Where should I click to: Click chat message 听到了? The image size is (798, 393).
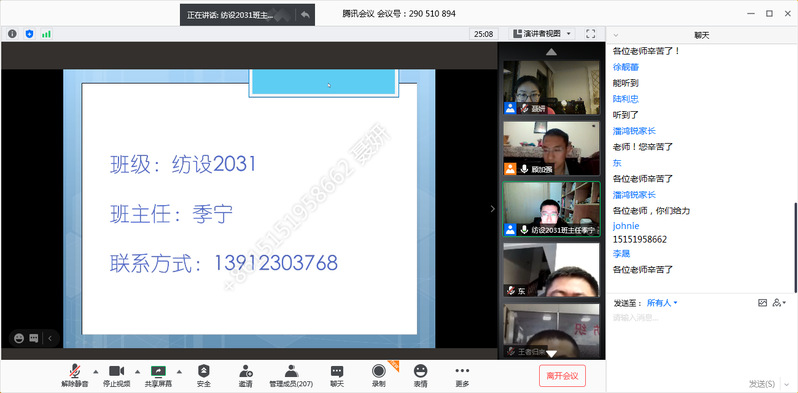point(625,115)
